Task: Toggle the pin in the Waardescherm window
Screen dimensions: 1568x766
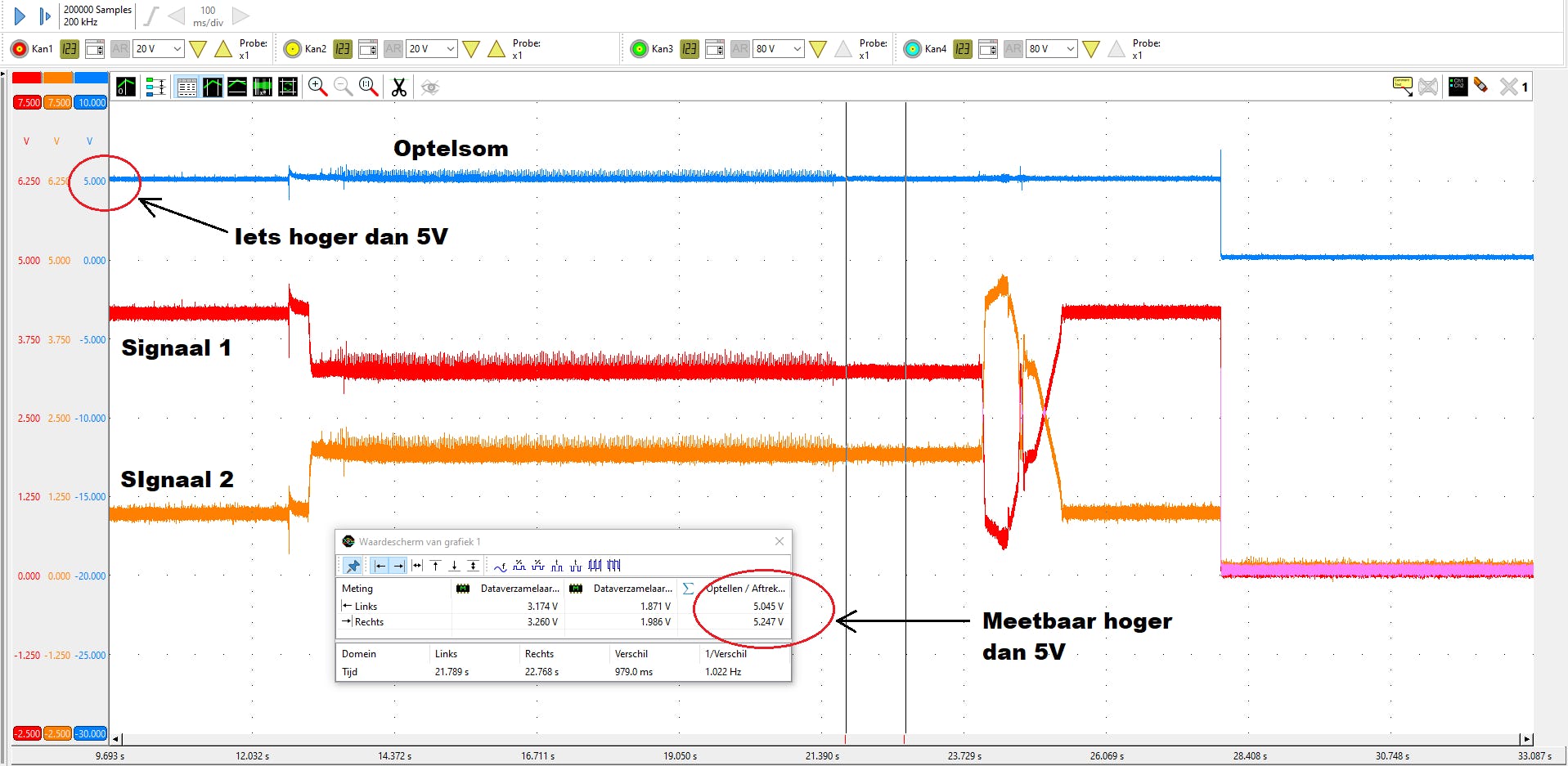Action: point(353,565)
